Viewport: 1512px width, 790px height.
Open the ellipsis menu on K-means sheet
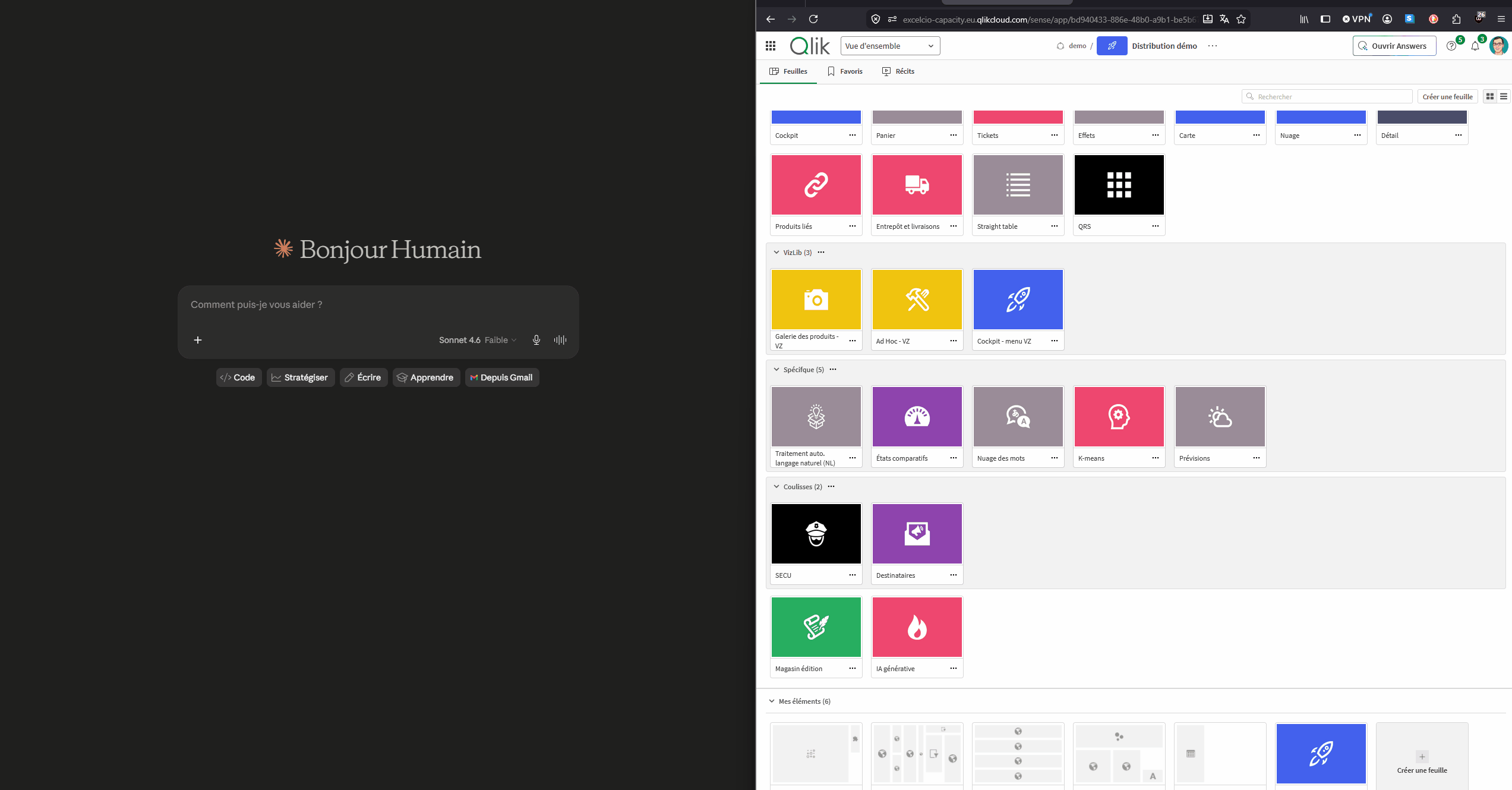[1156, 458]
